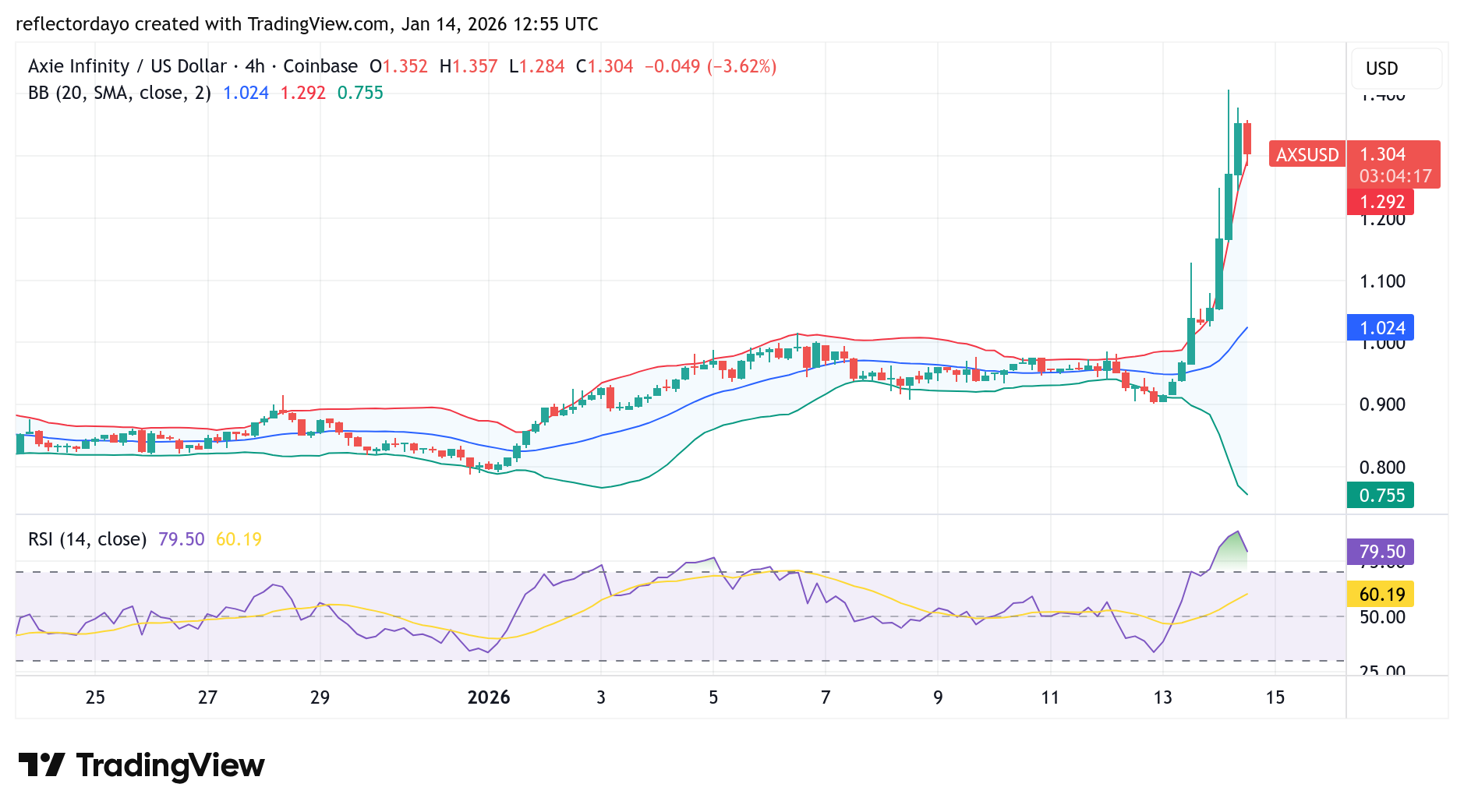Click the close value C1.304
This screenshot has height=812, width=1464.
click(604, 66)
